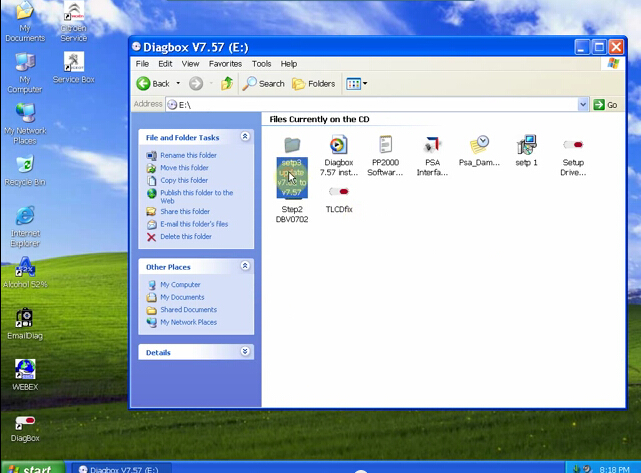Expand the Details panel
Screen dimensions: 641x473
click(245, 351)
